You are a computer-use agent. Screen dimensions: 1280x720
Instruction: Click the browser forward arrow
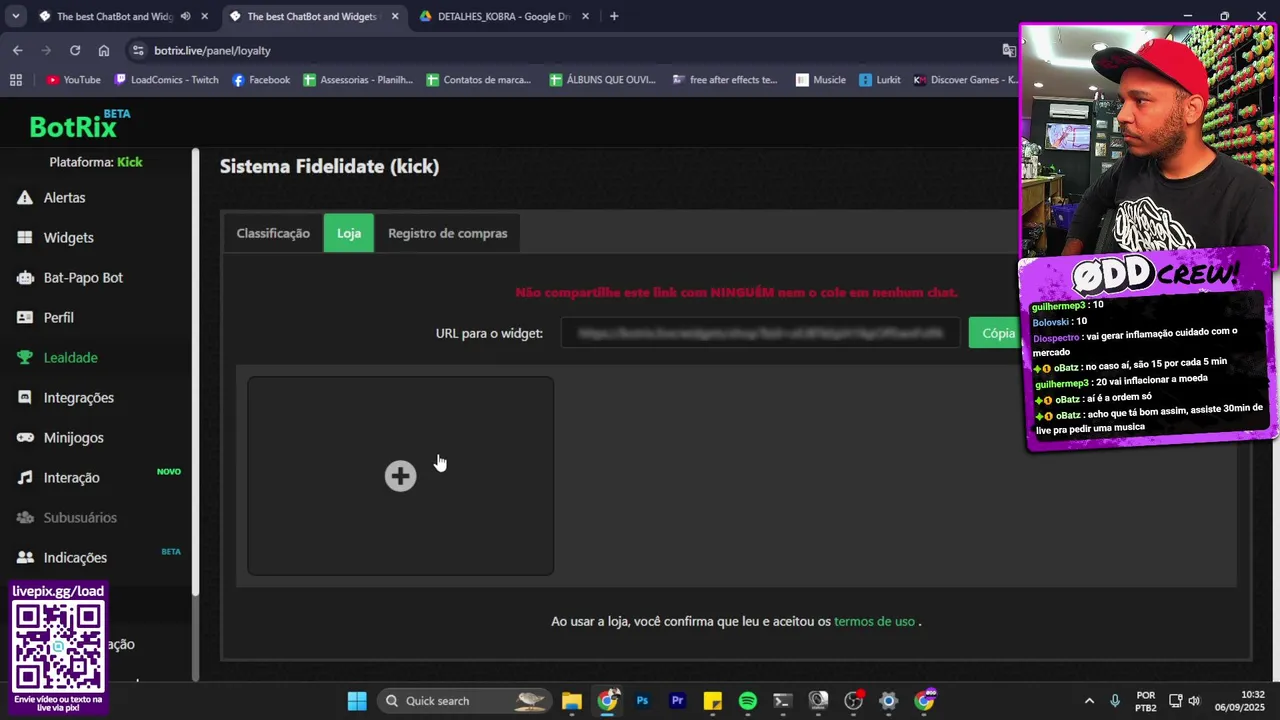point(46,50)
